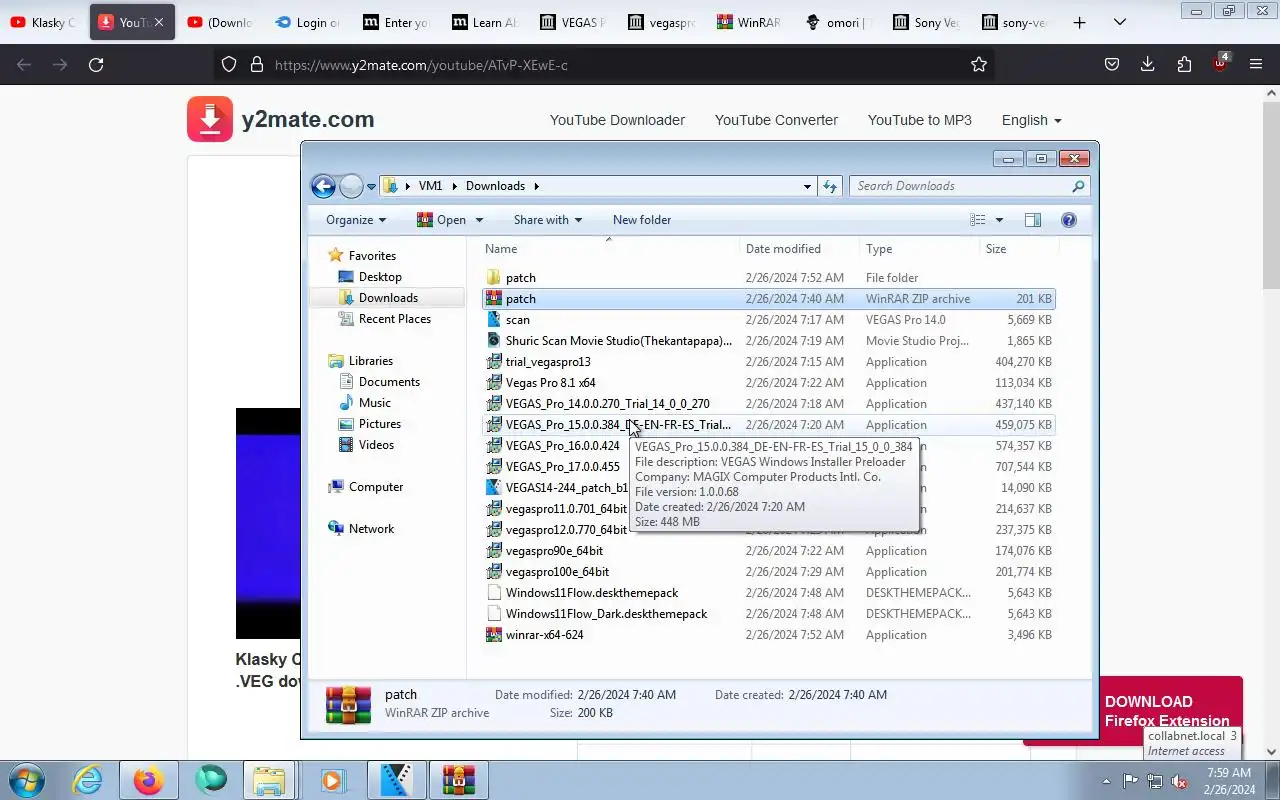Click New folder in Explorer toolbar
The image size is (1280, 800).
click(x=642, y=220)
